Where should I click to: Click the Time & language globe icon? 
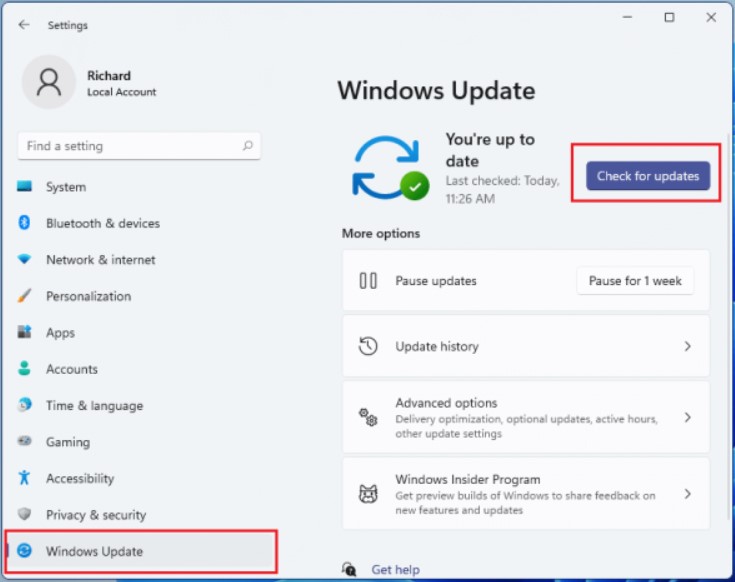point(24,404)
